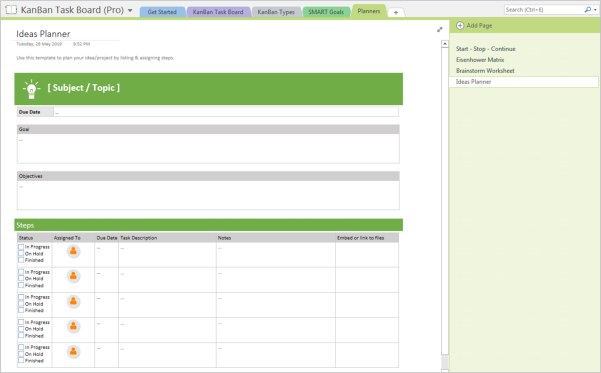This screenshot has width=601, height=373.
Task: Click the person icon in fourth step row
Action: coord(73,326)
